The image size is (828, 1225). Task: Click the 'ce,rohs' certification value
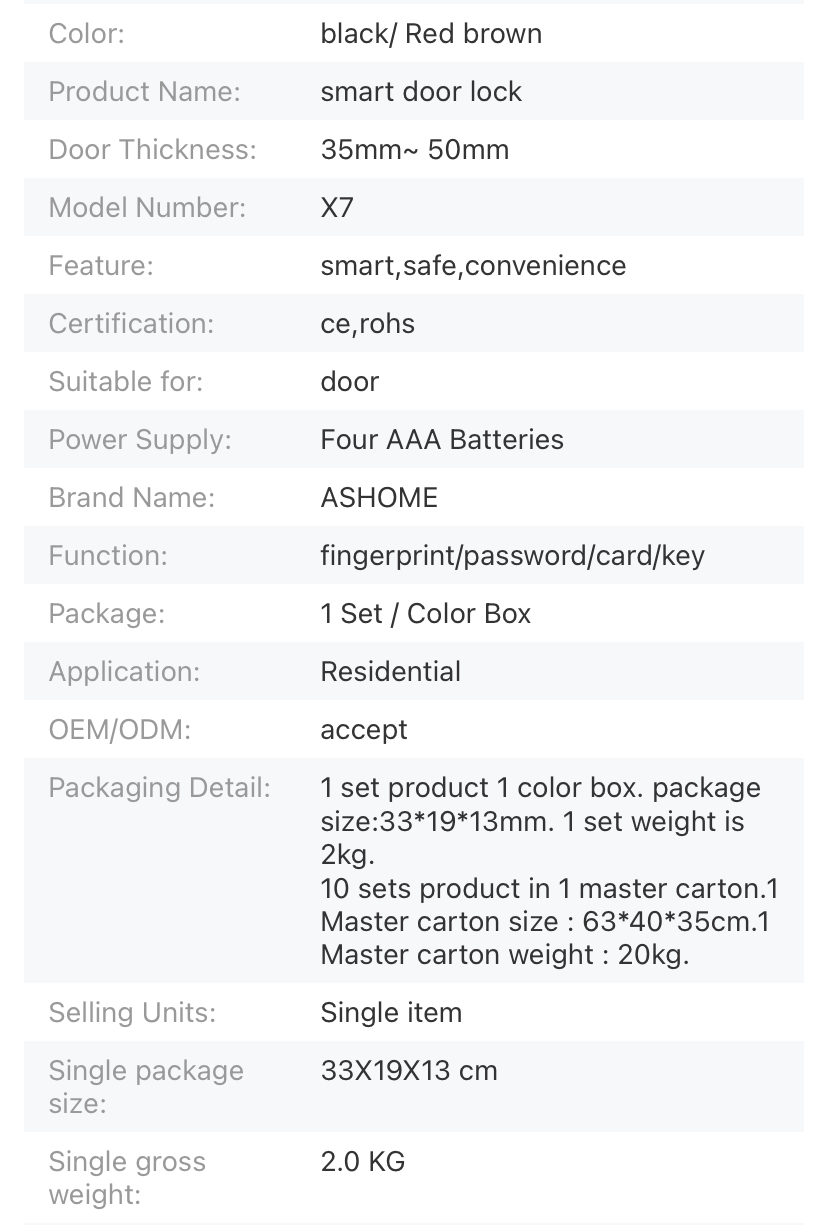point(367,324)
